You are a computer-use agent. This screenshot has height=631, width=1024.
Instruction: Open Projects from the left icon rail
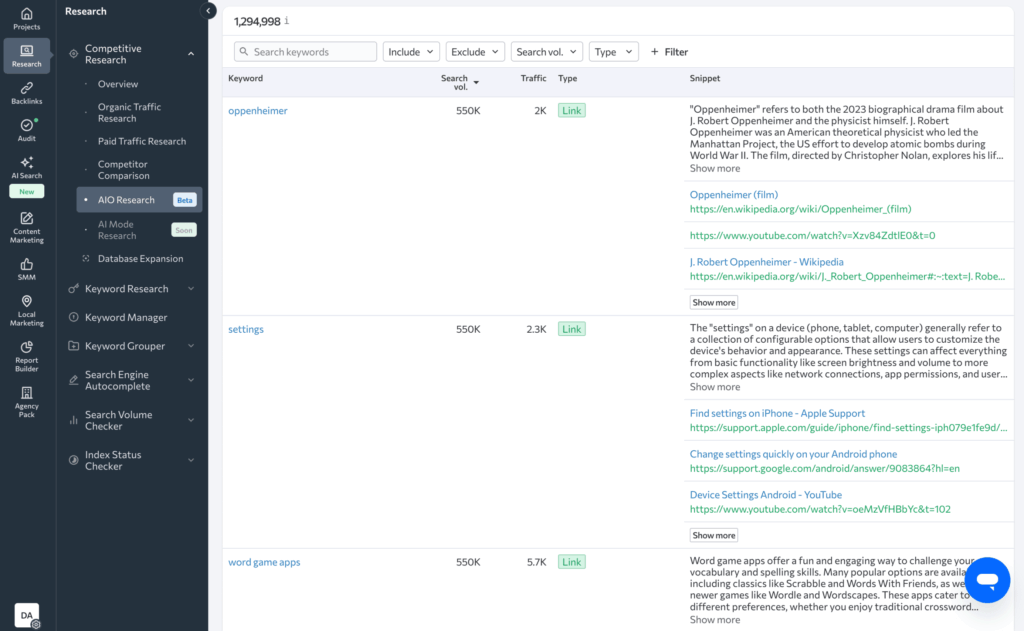[27, 18]
